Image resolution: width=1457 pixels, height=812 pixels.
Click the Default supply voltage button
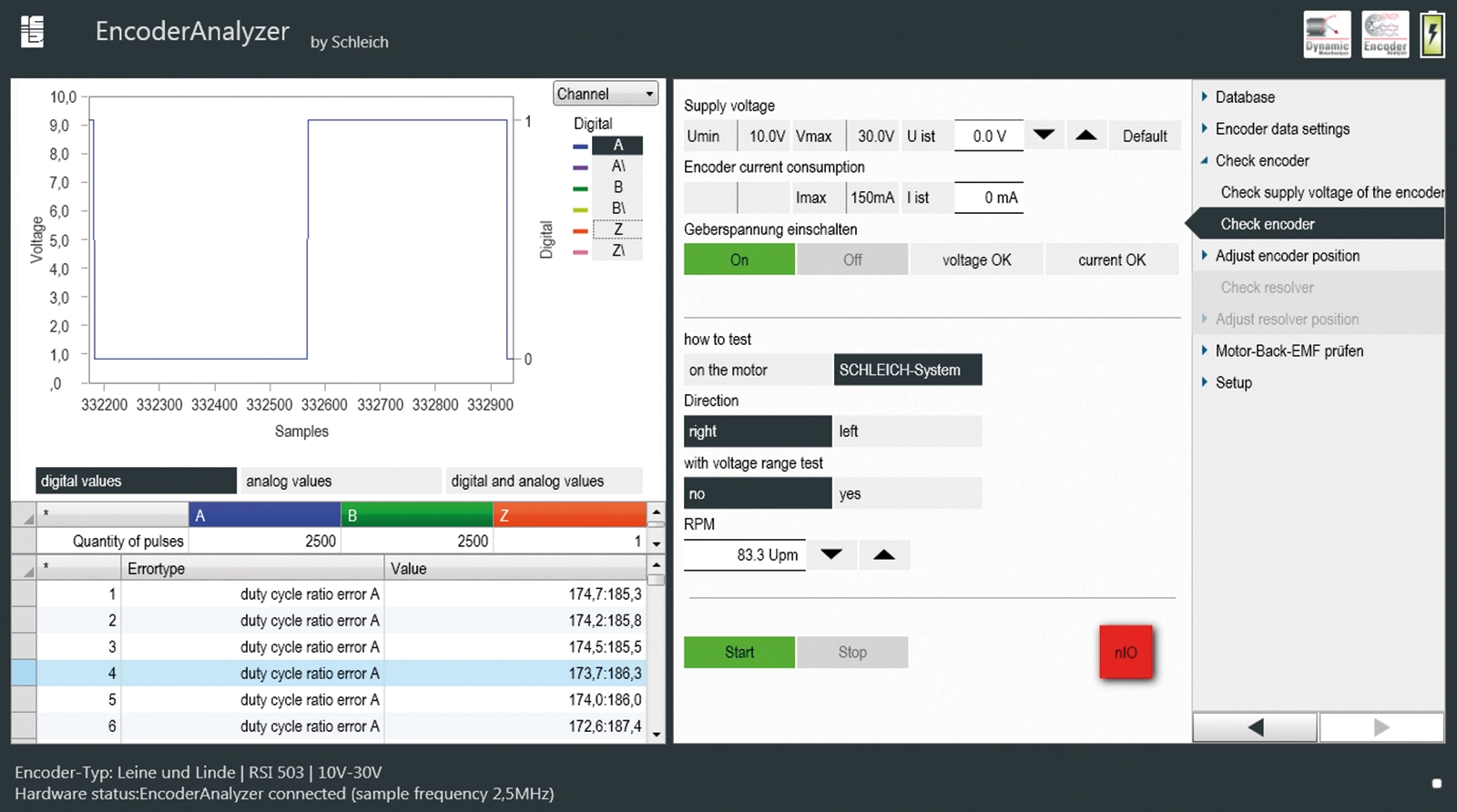1144,136
